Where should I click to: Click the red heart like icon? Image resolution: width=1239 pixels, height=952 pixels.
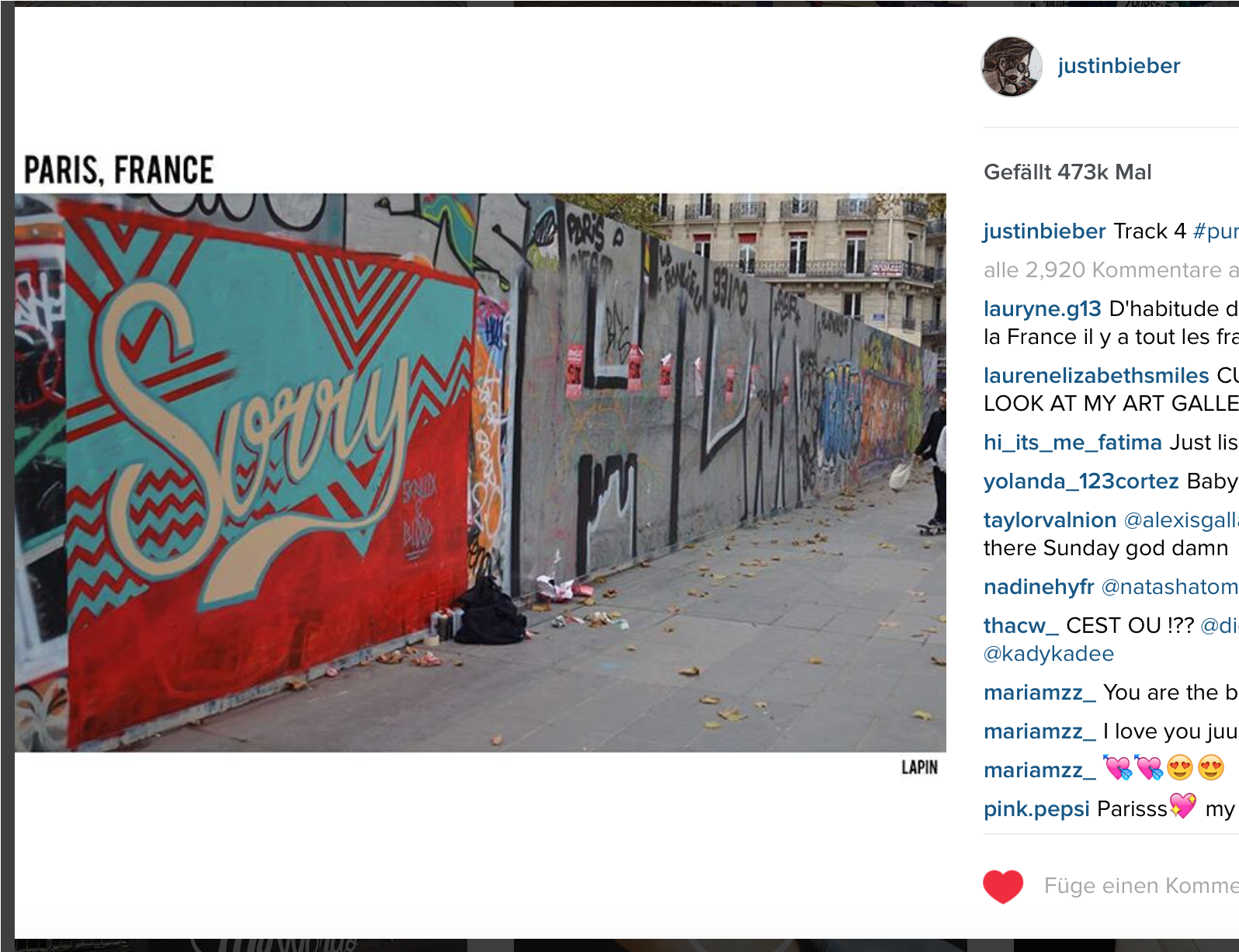click(x=1003, y=887)
